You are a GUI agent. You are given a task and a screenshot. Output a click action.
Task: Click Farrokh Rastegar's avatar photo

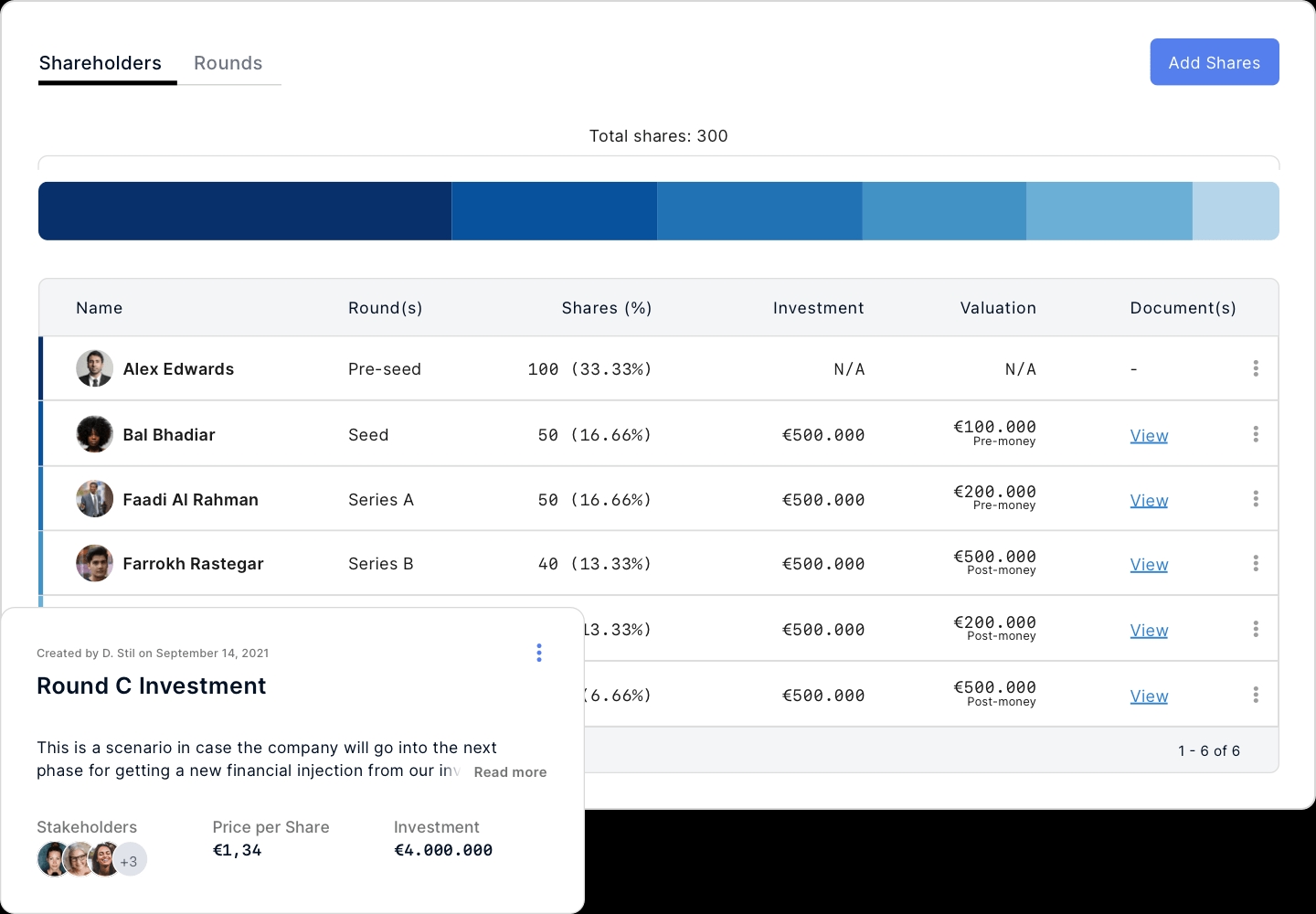[x=94, y=563]
